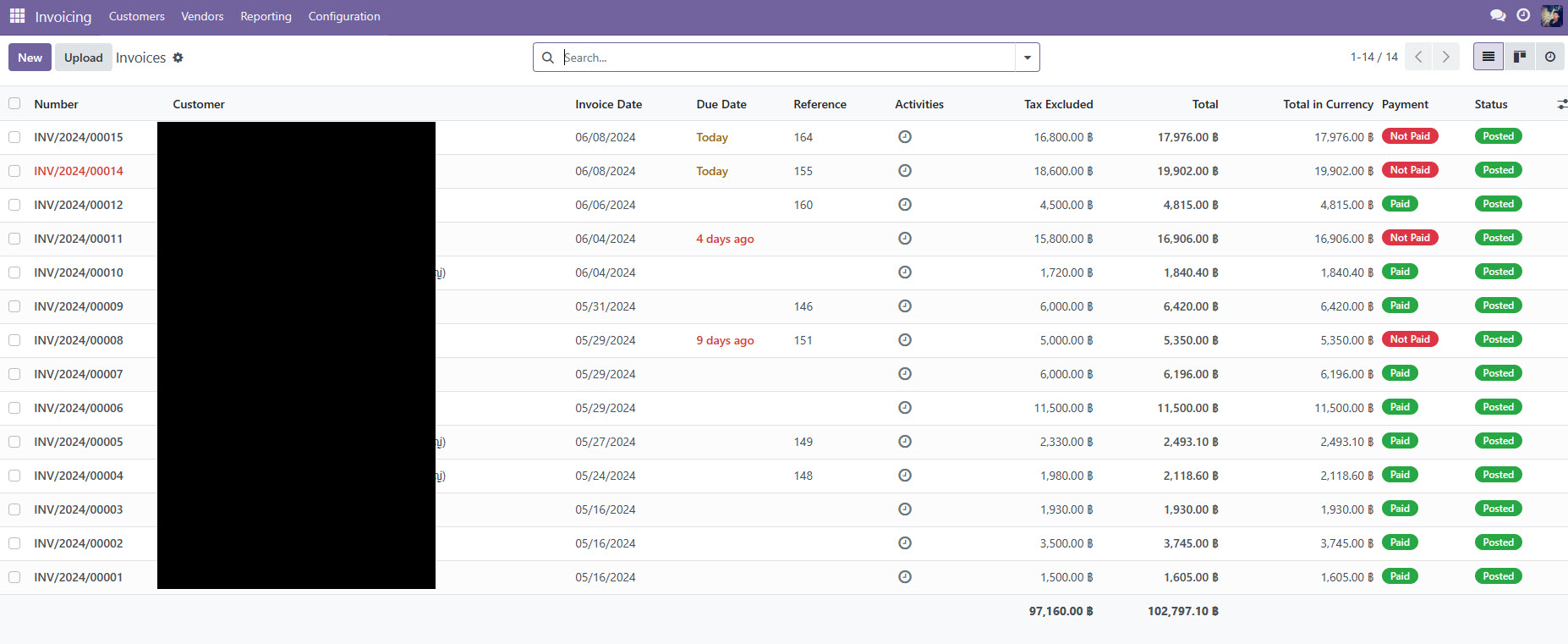Open the conversations chat icon
Image resolution: width=1568 pixels, height=644 pixels.
point(1497,16)
